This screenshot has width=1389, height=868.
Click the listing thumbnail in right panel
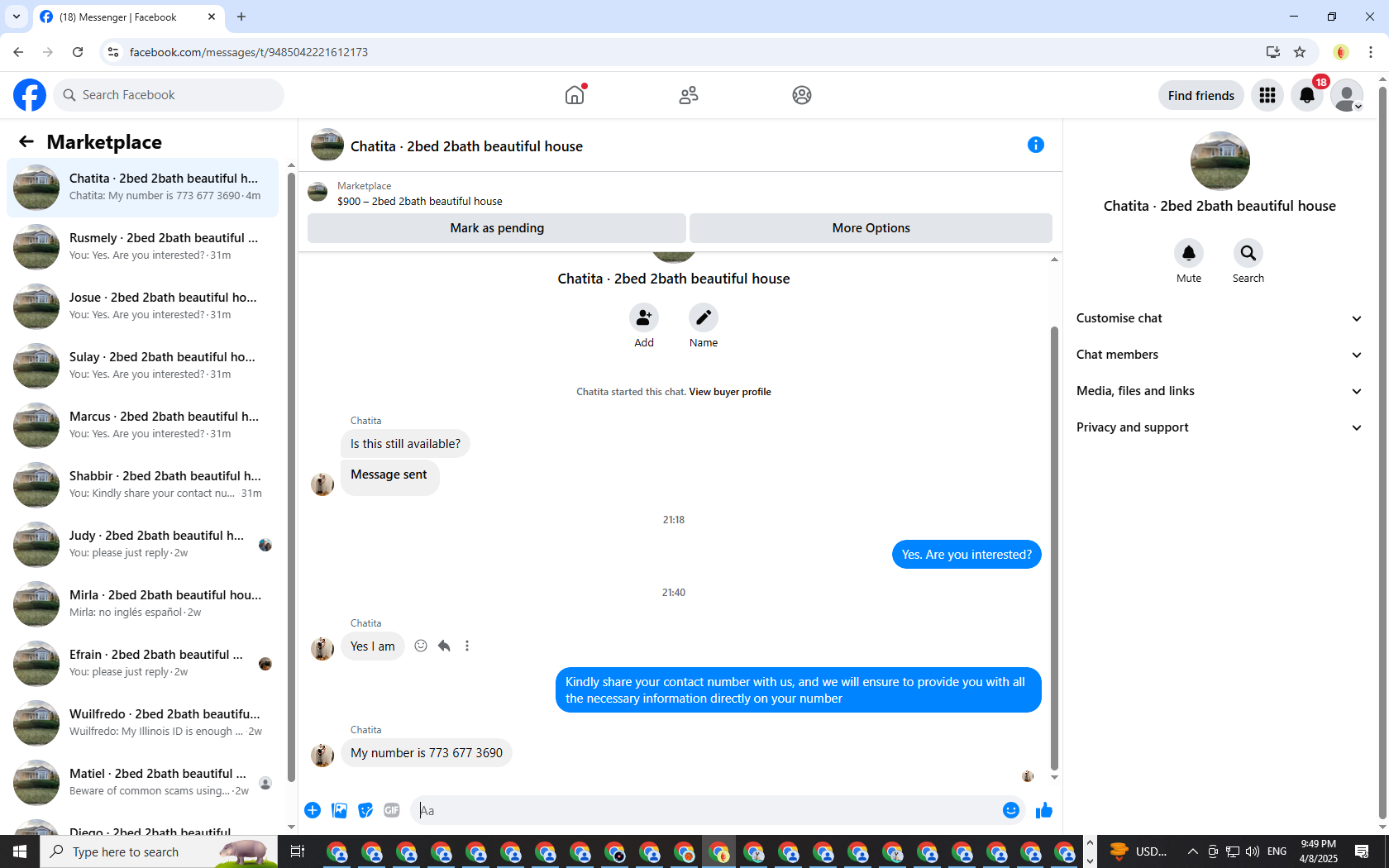pos(1220,160)
